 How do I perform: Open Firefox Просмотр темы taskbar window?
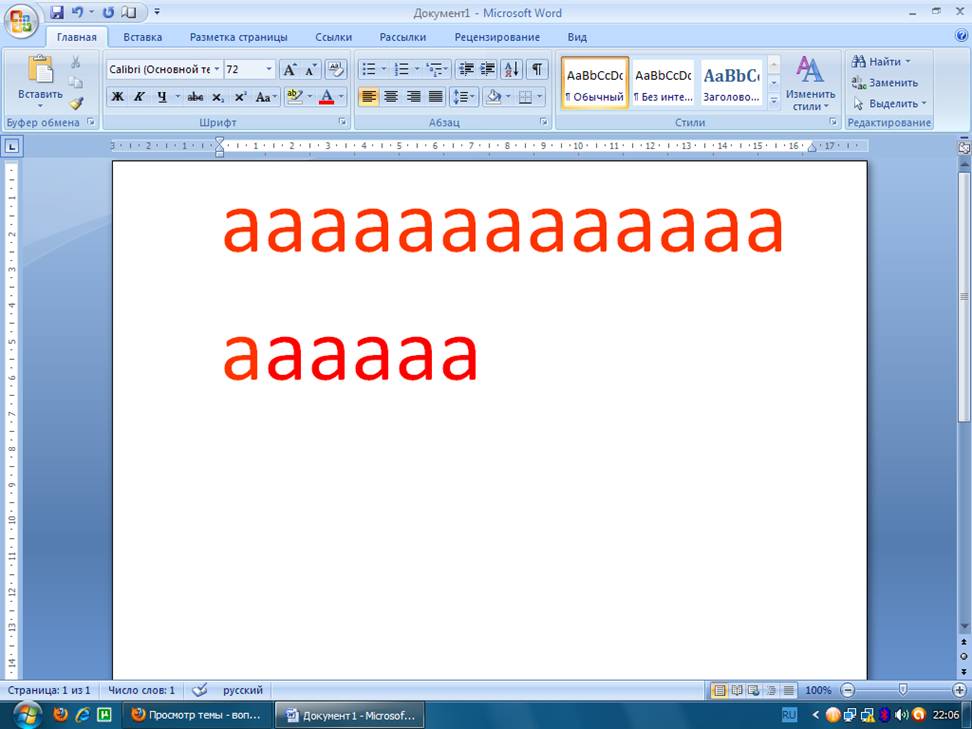coord(196,715)
